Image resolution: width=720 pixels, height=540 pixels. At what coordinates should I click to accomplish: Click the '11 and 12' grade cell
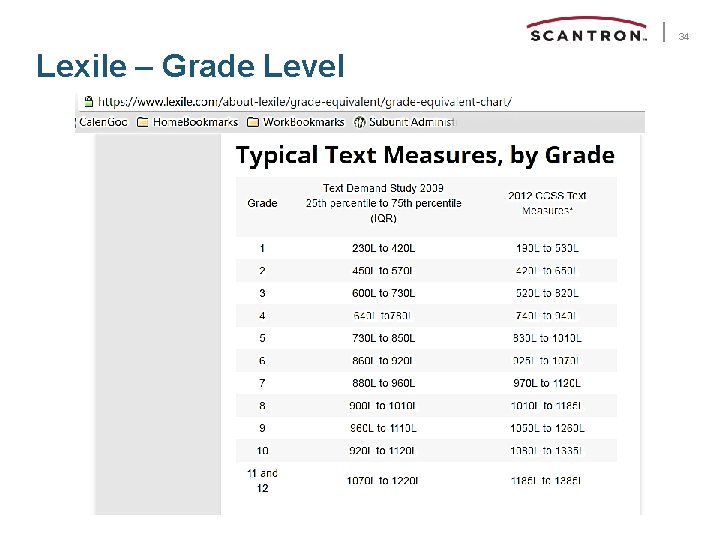pos(262,481)
